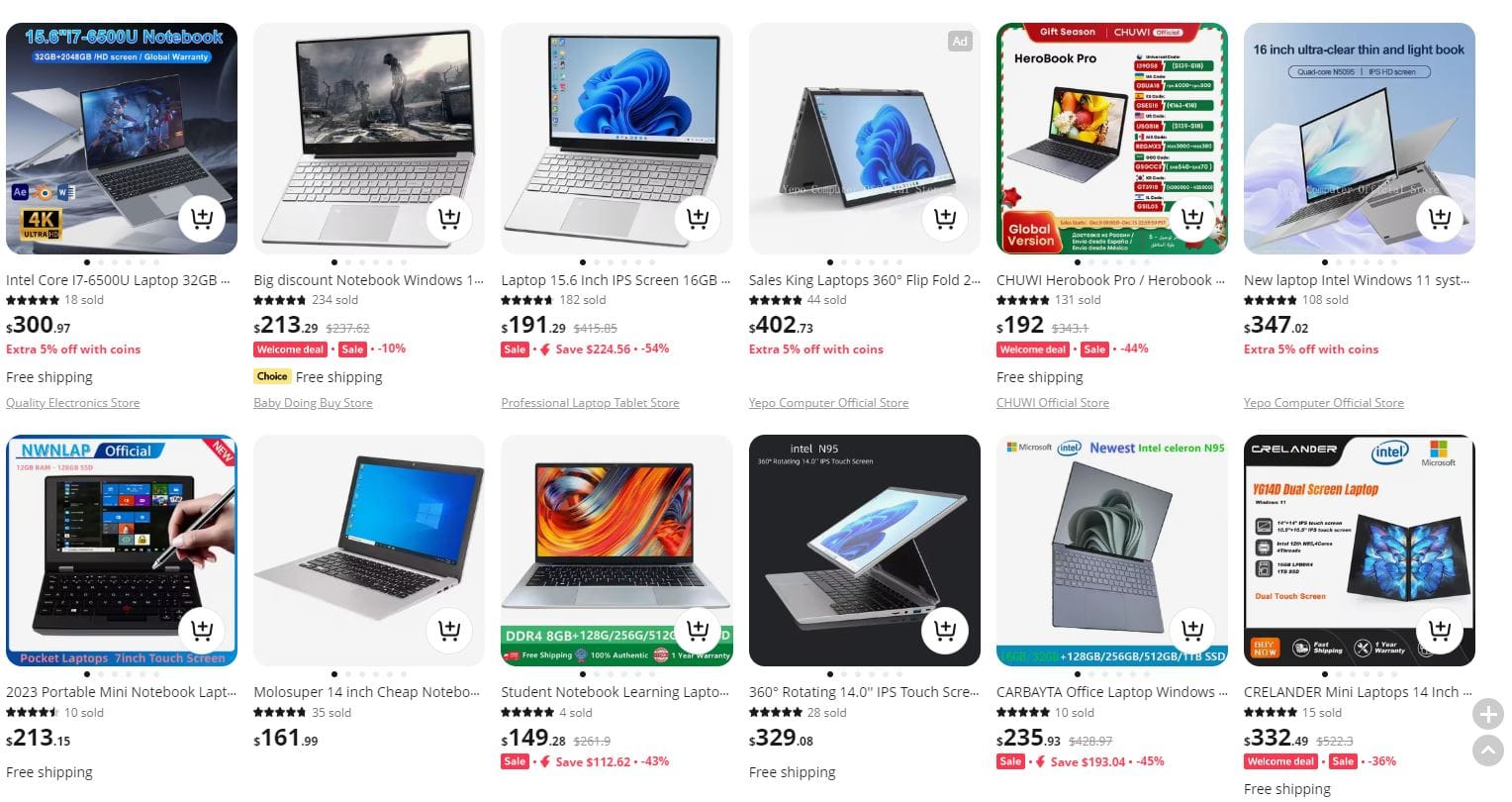The width and height of the screenshot is (1512, 802).
Task: Open Laptop 15.6 Inch IPS Screen title
Action: [x=615, y=280]
